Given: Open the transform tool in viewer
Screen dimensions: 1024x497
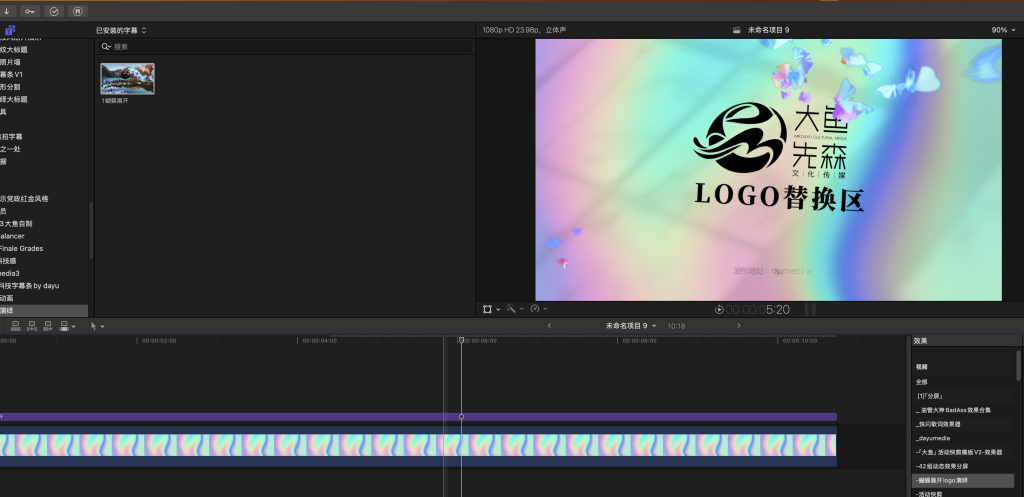Looking at the screenshot, I should (x=487, y=309).
